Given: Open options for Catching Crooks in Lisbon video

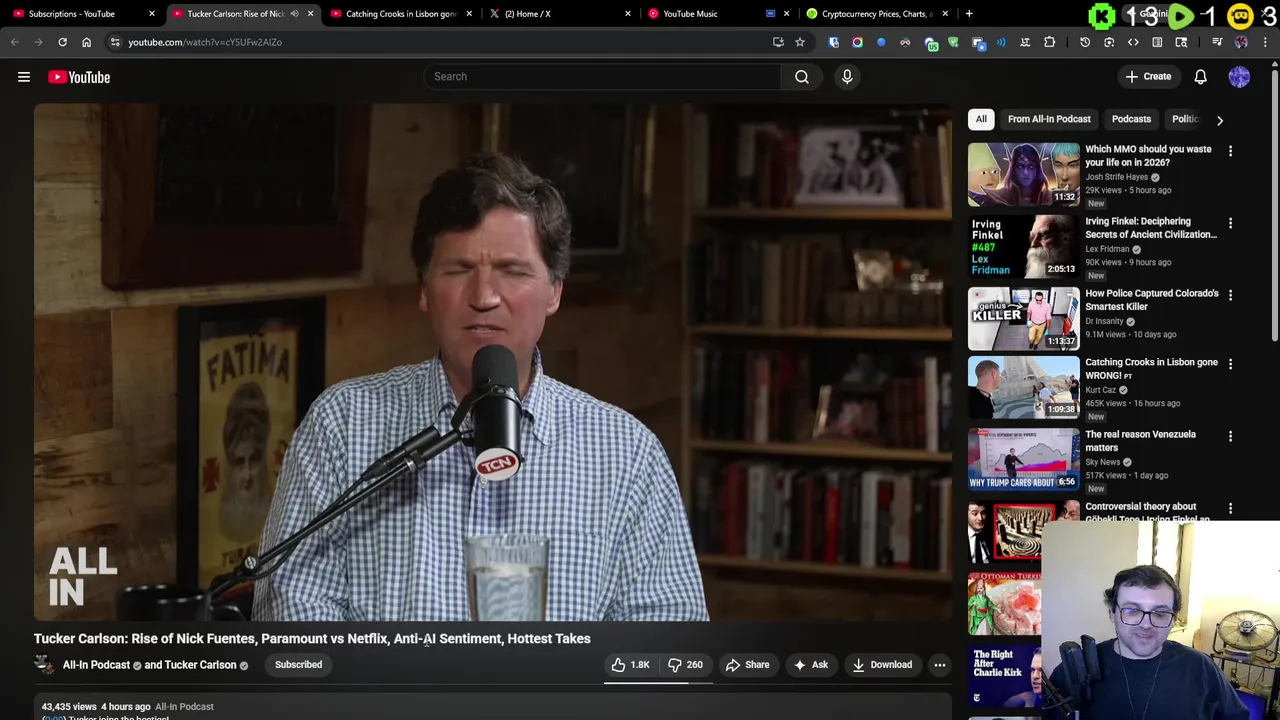Looking at the screenshot, I should pyautogui.click(x=1230, y=364).
